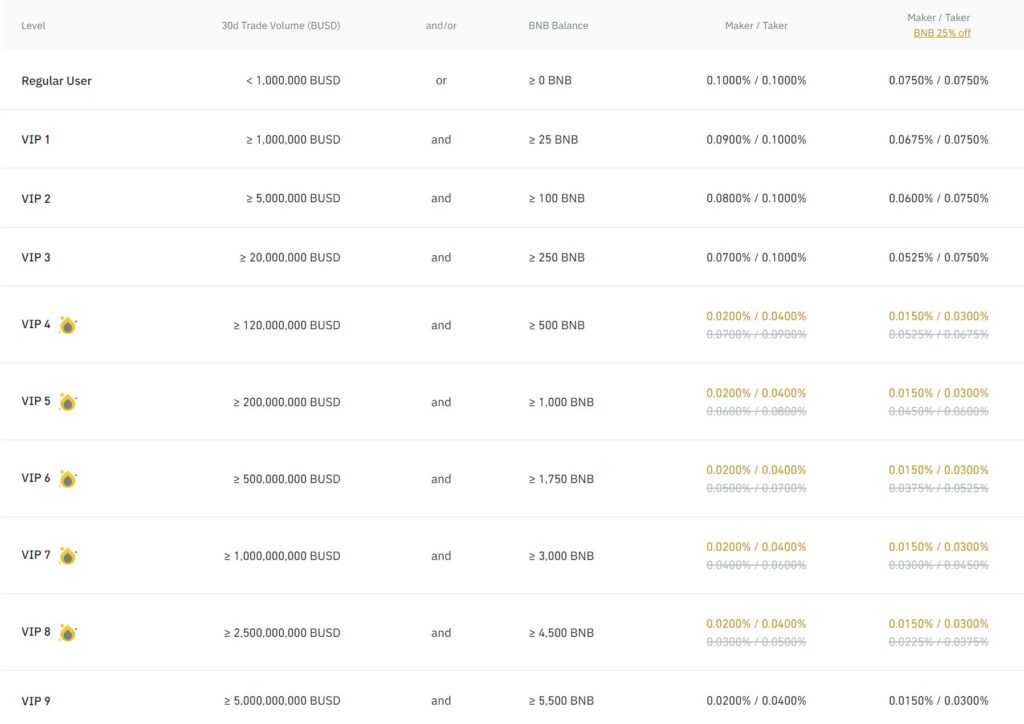
Task: Click the BNB Balance column header
Action: (x=558, y=25)
